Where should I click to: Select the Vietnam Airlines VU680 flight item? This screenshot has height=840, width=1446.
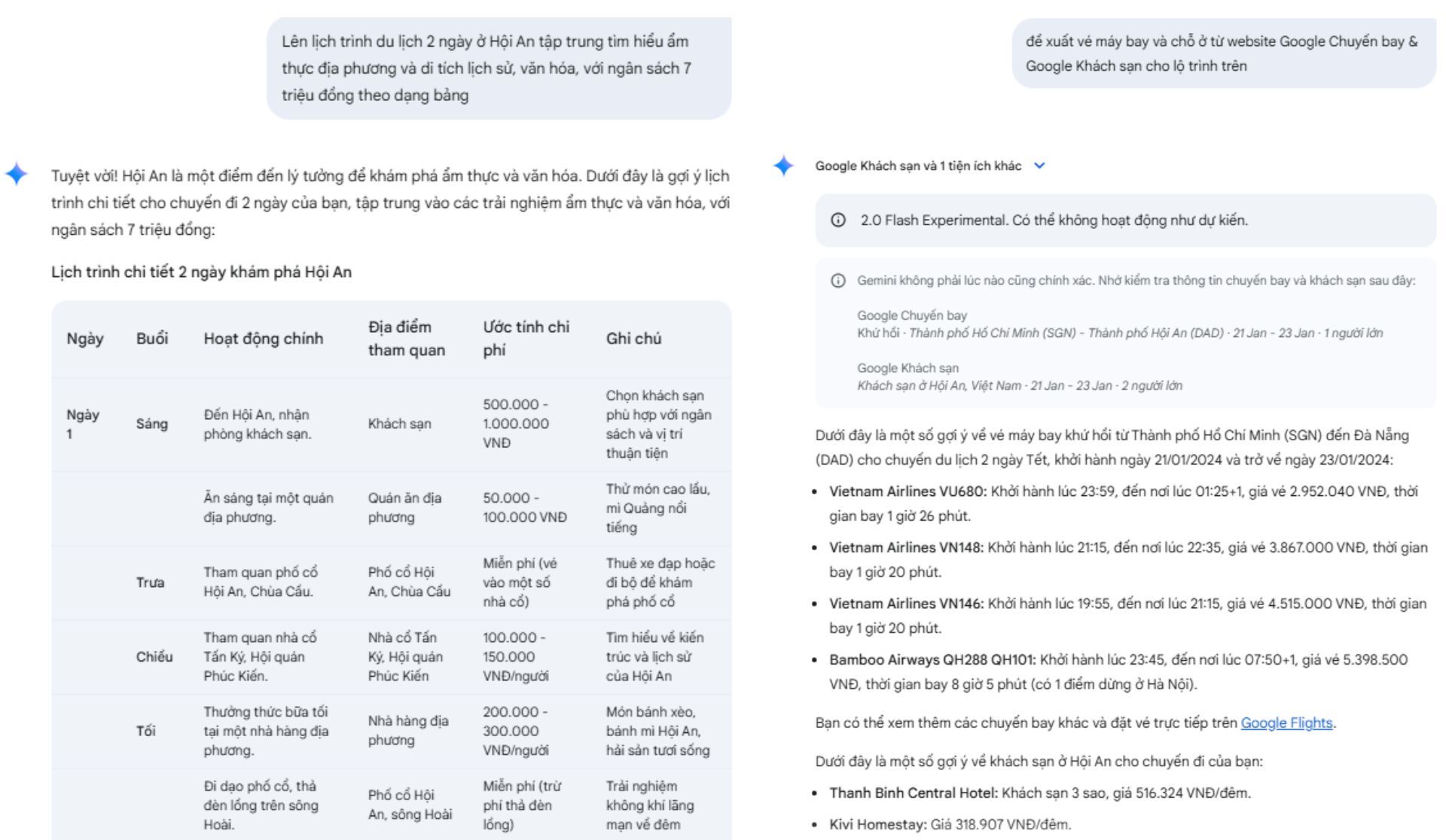click(1123, 504)
